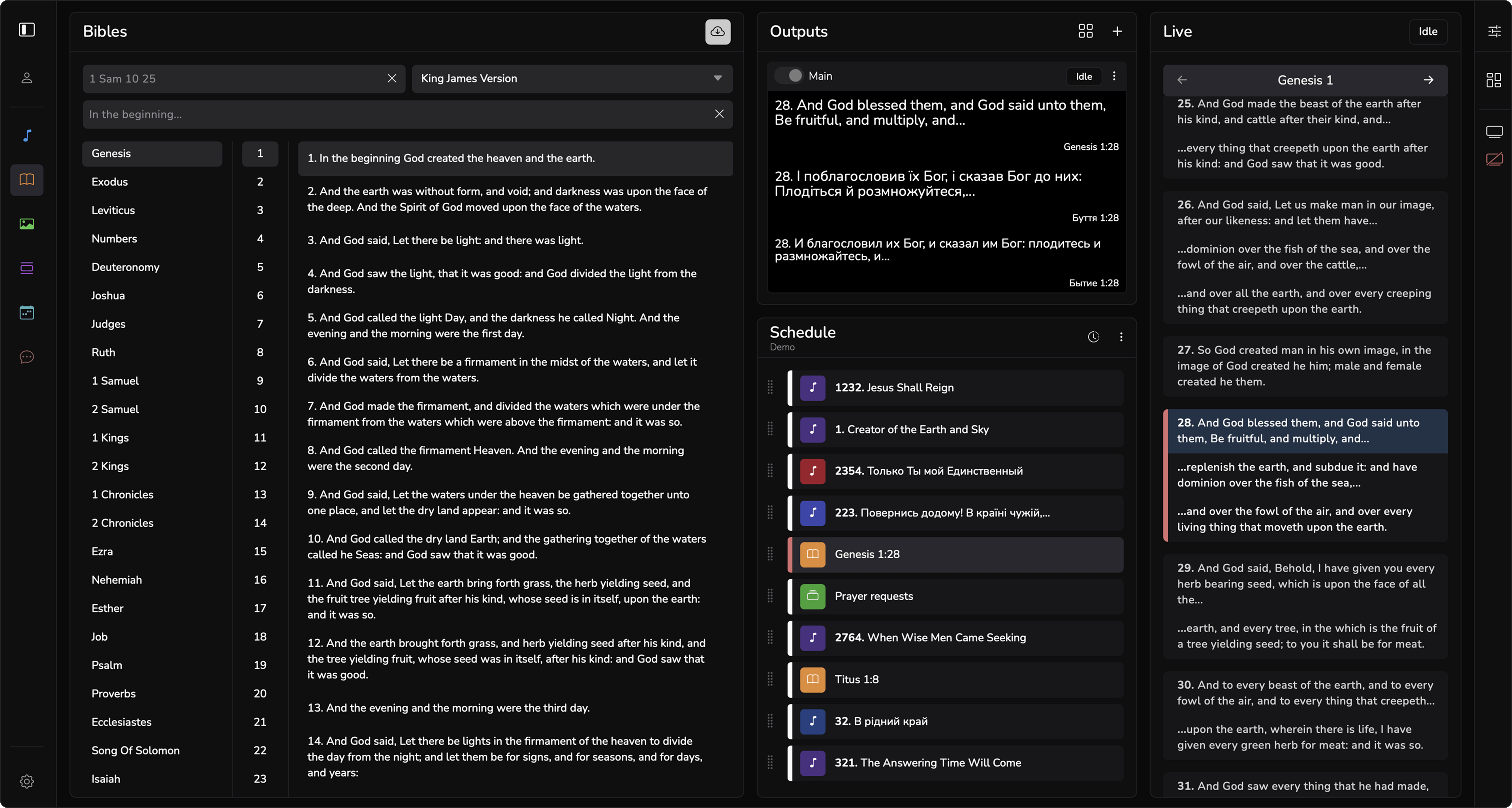The width and height of the screenshot is (1512, 808).
Task: Select chapter 10 in chapter list
Action: coord(260,410)
